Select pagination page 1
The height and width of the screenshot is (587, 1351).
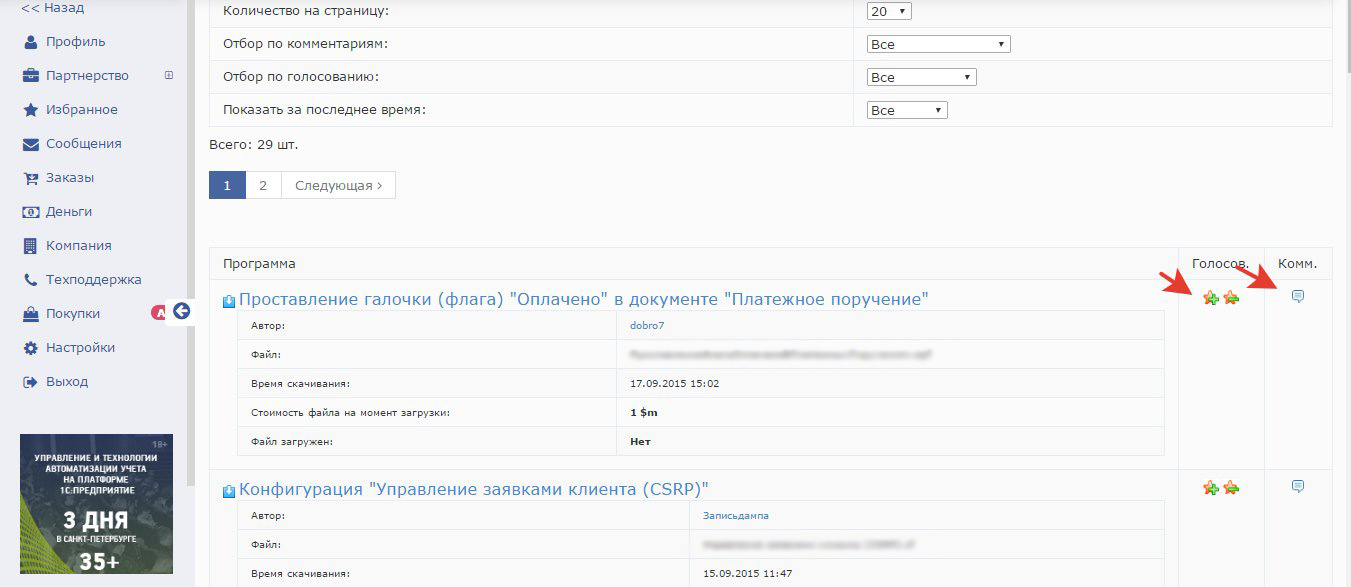tap(227, 185)
